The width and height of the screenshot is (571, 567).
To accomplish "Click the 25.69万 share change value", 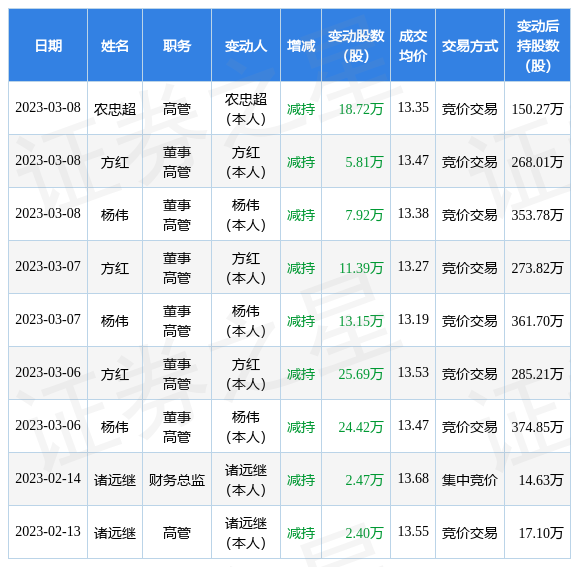I will coord(361,374).
